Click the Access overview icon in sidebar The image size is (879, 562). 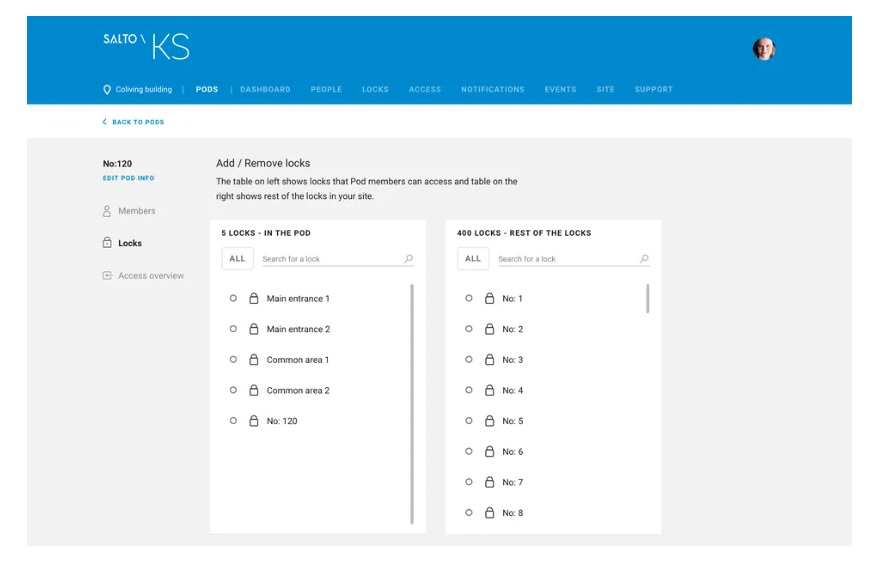pyautogui.click(x=107, y=276)
